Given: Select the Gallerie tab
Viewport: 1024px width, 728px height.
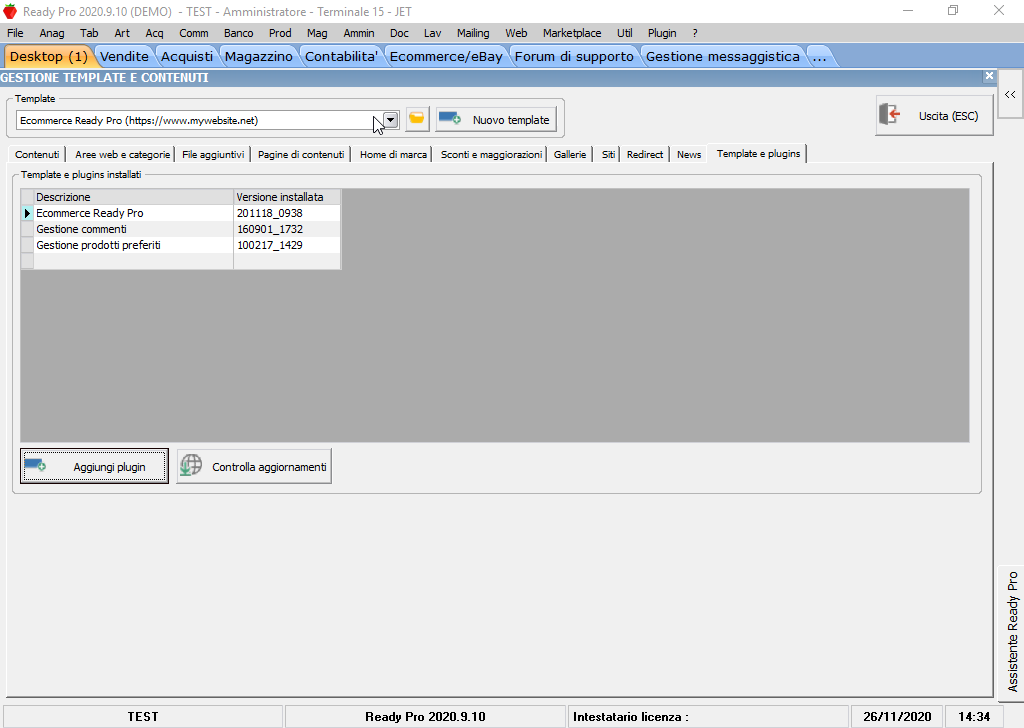Looking at the screenshot, I should (x=569, y=154).
